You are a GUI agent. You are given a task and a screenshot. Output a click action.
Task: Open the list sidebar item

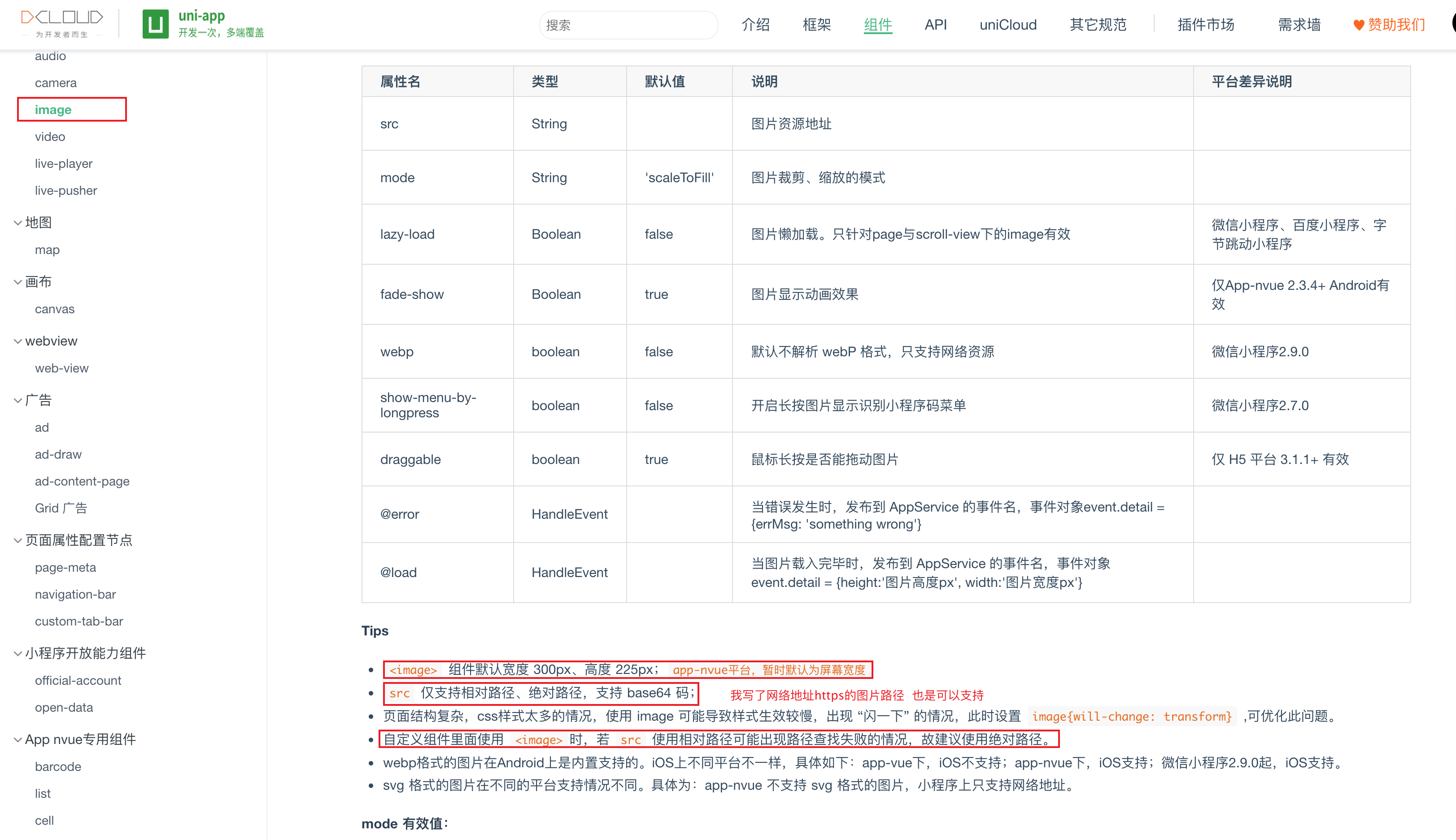click(43, 794)
